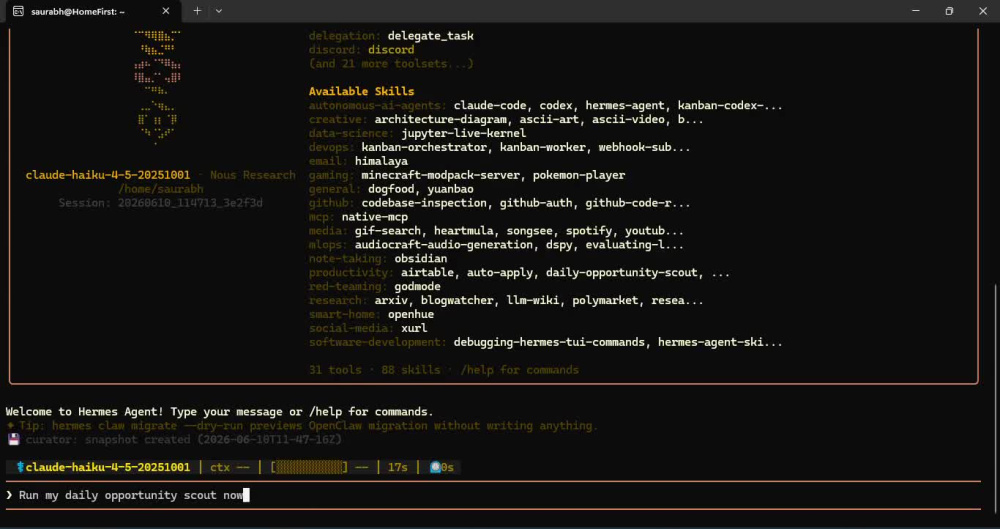Click the 'xurl' social-media skill
This screenshot has width=1000, height=529.
coord(414,329)
